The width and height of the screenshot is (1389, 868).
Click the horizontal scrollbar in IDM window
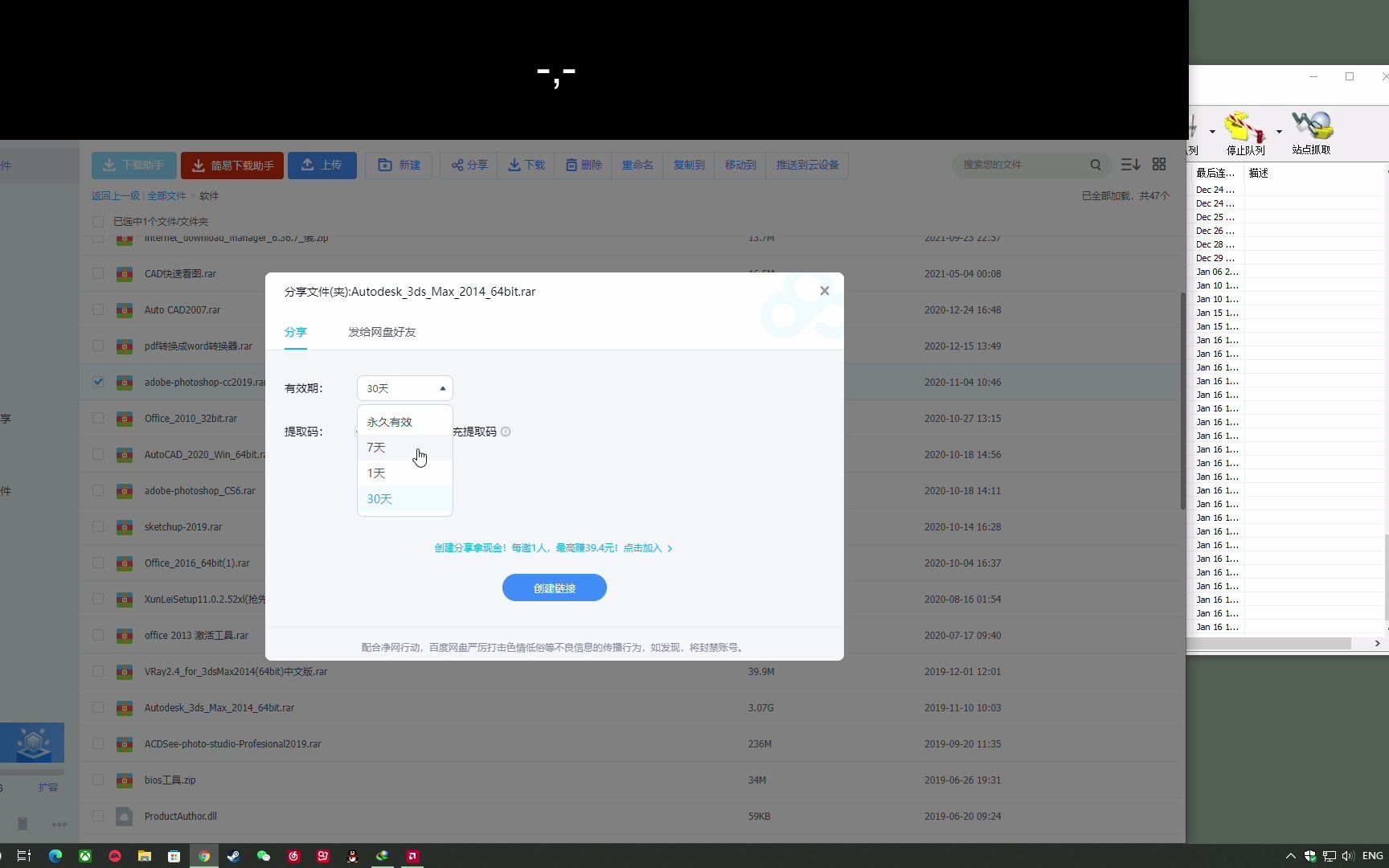point(1270,644)
